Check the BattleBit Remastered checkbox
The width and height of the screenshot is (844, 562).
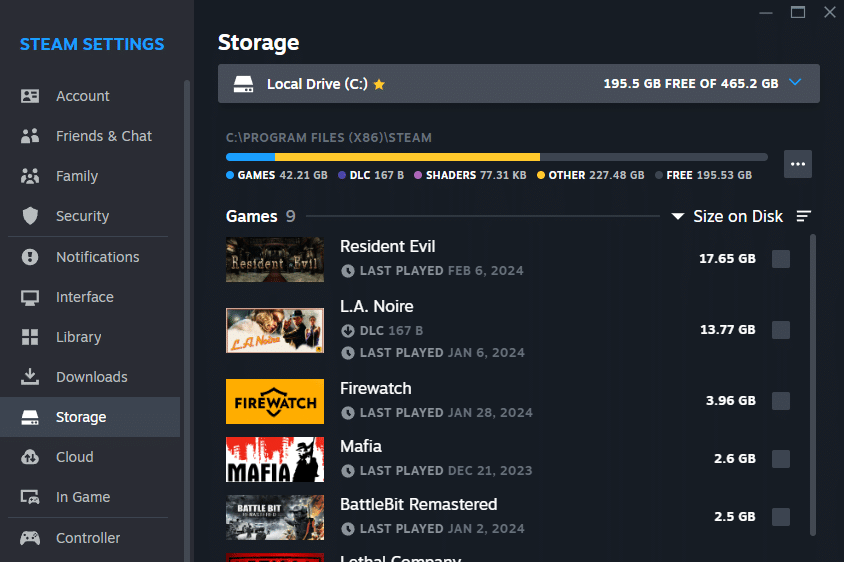[x=781, y=517]
